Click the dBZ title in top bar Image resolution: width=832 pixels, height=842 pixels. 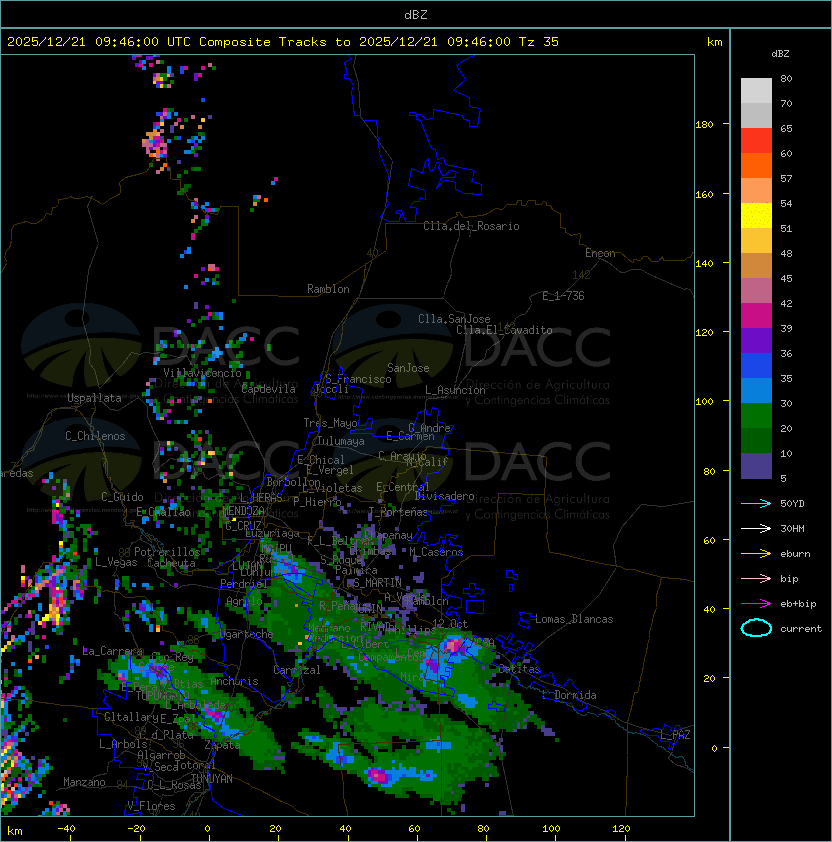click(x=416, y=15)
